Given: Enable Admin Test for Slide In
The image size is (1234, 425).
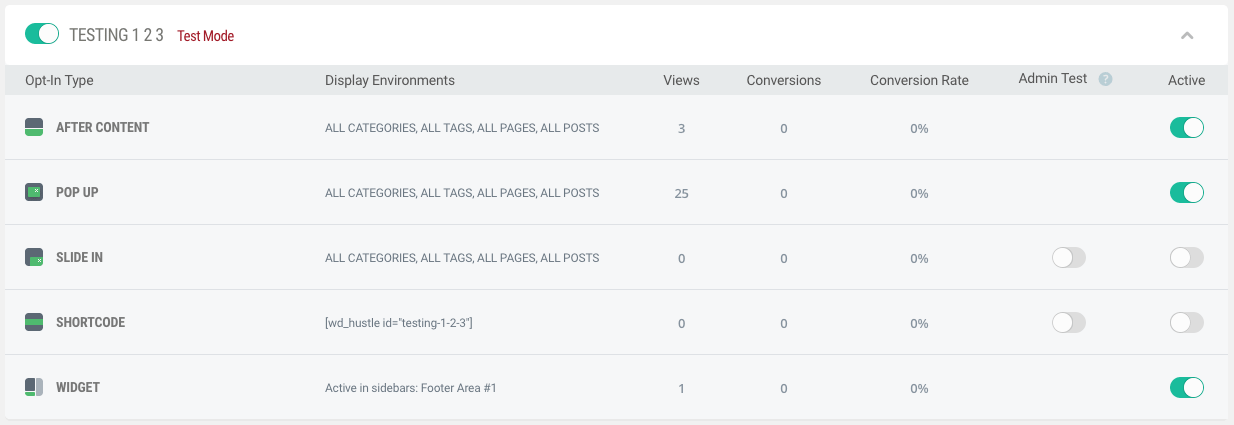Looking at the screenshot, I should pyautogui.click(x=1068, y=257).
